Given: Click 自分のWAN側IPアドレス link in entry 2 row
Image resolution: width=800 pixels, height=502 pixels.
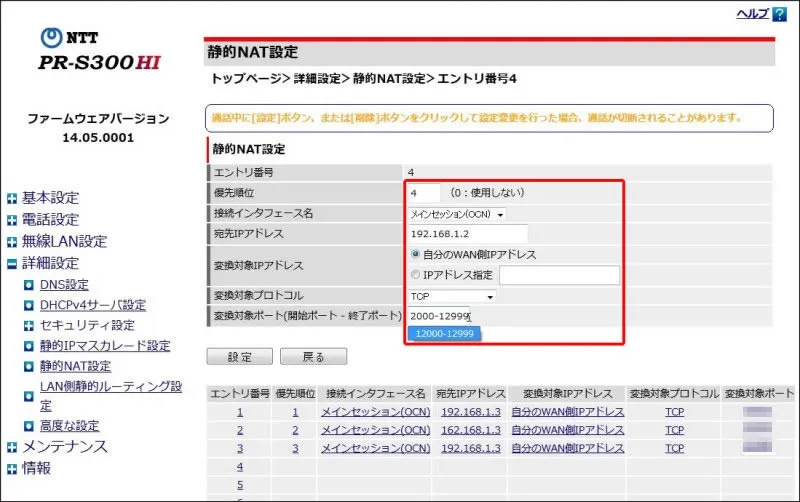Looking at the screenshot, I should (x=568, y=430).
